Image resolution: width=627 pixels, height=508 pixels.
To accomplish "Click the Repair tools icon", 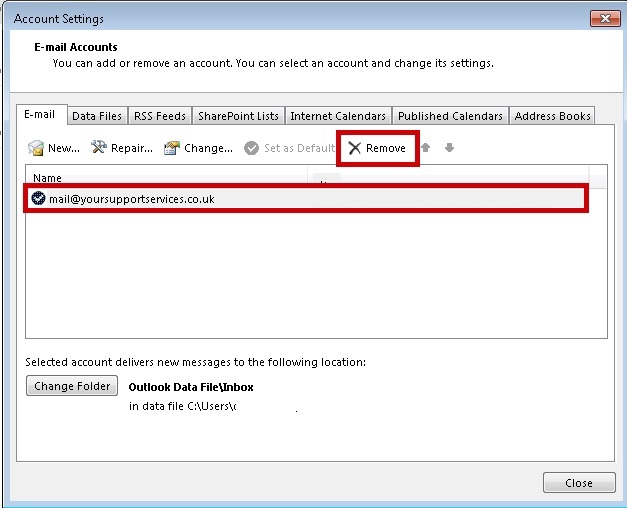I will (98, 148).
